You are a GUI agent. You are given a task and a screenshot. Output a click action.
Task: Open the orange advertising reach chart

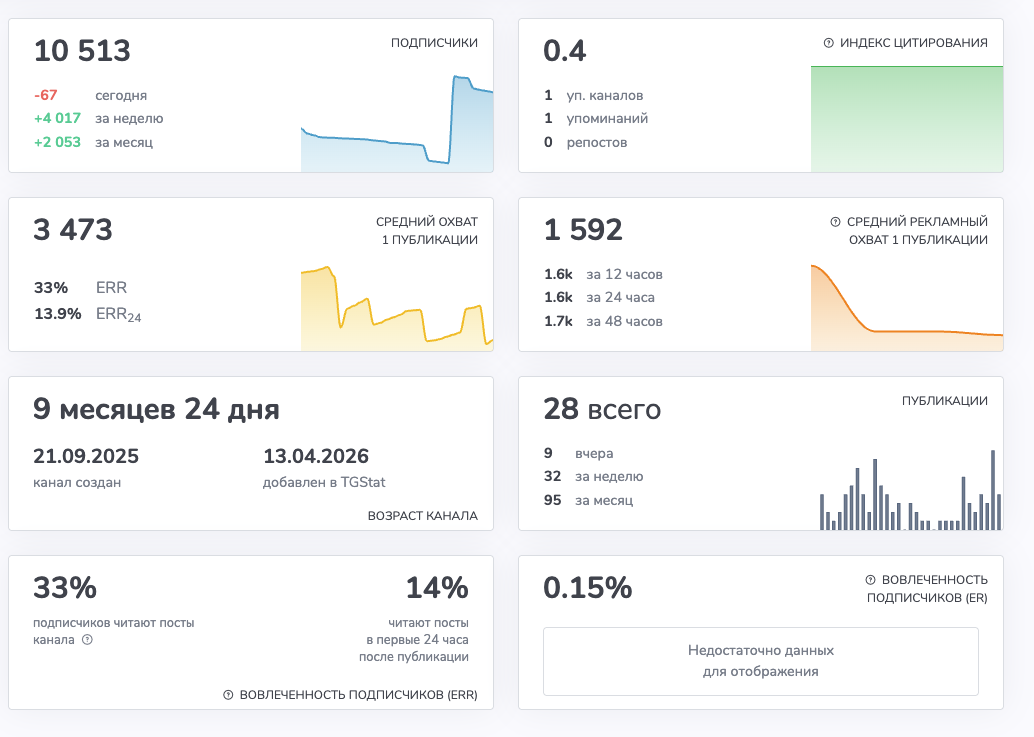(907, 308)
